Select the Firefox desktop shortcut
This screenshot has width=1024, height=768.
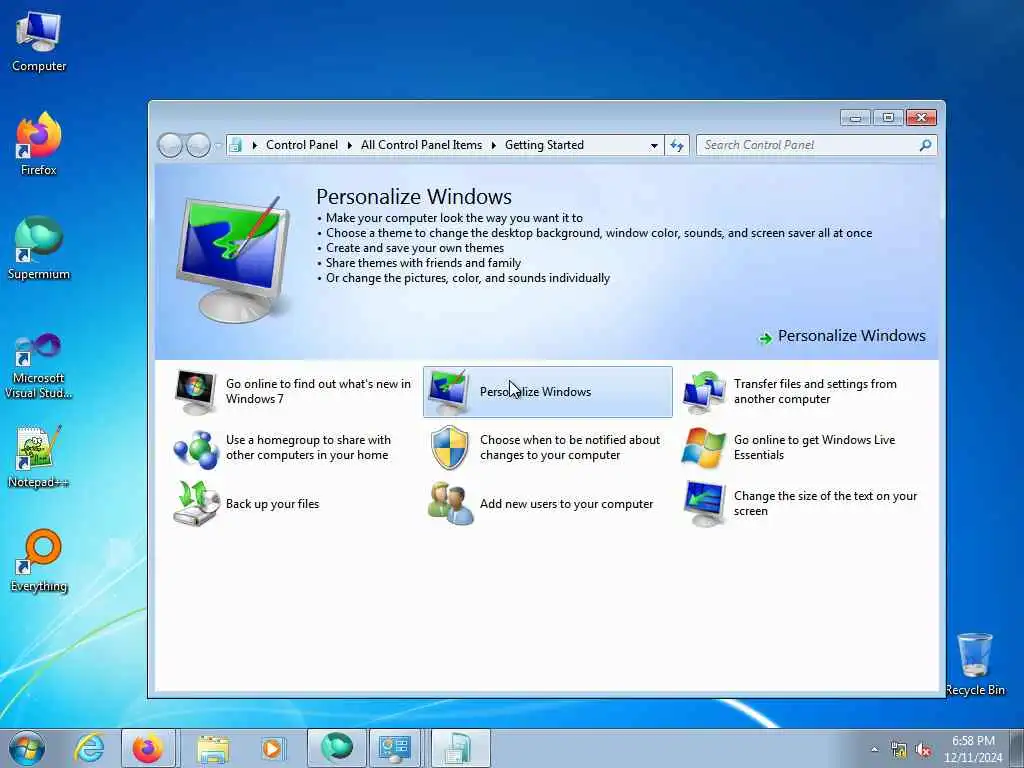click(x=39, y=144)
